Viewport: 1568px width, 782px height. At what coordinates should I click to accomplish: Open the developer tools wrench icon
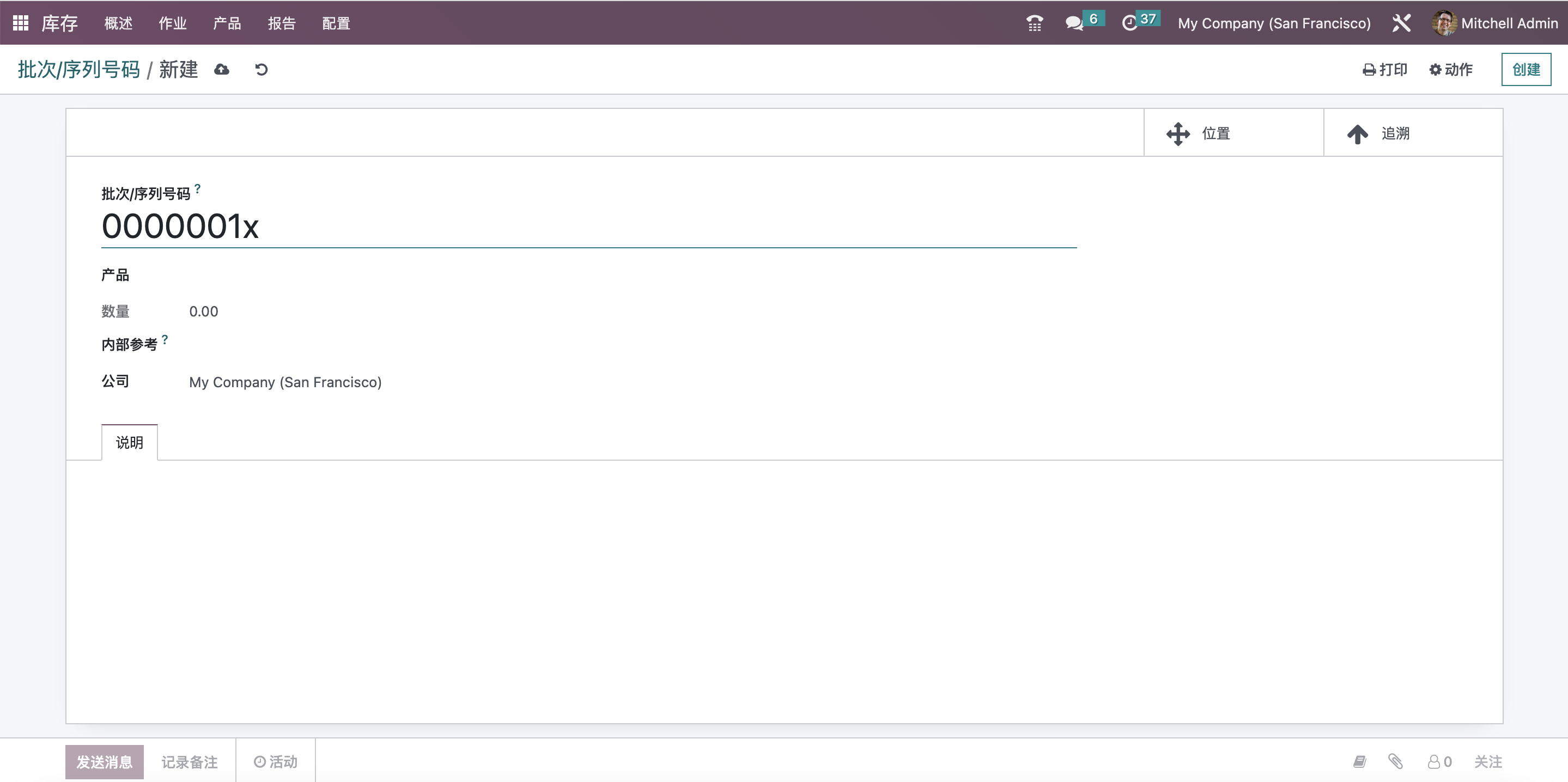click(1401, 23)
